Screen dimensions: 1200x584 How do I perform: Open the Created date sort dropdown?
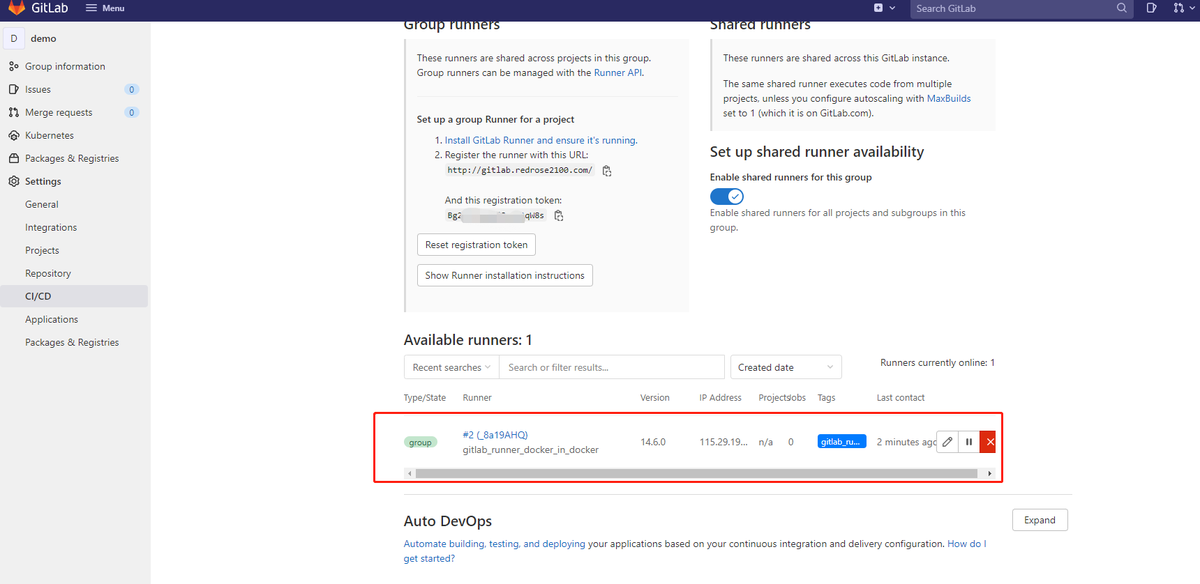click(786, 367)
